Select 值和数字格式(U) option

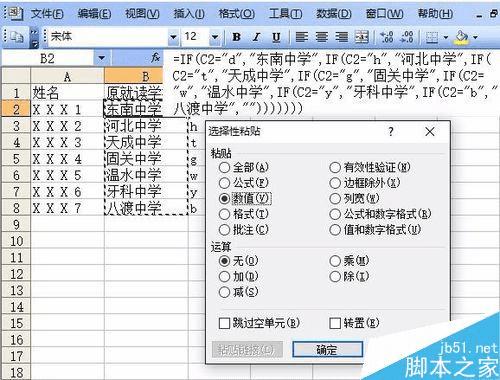(375, 229)
